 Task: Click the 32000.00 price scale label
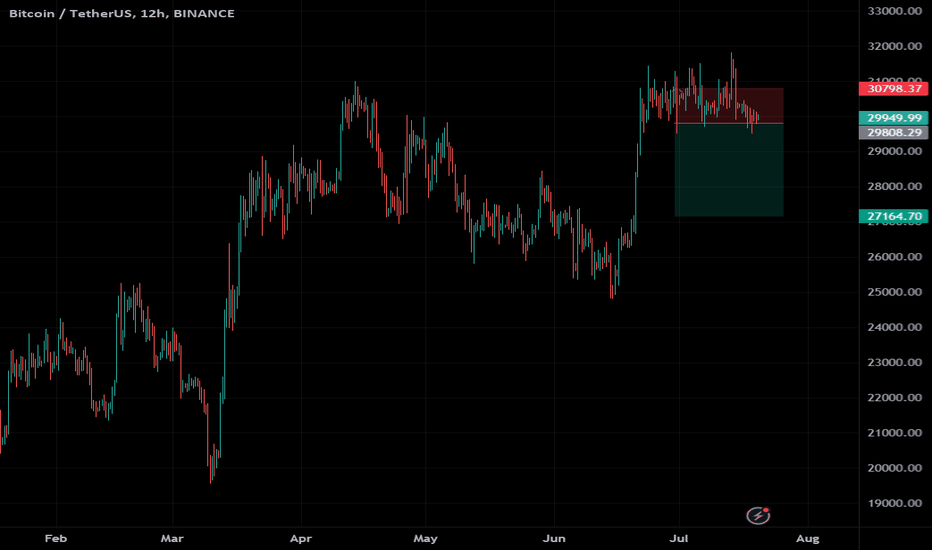click(x=895, y=46)
